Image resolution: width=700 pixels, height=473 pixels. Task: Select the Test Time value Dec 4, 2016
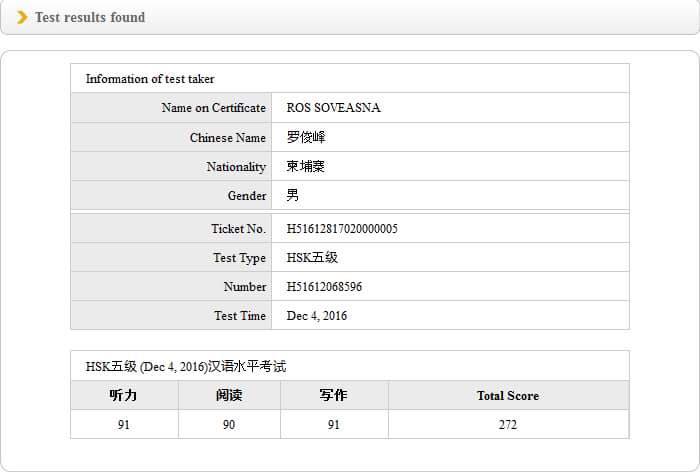[317, 316]
